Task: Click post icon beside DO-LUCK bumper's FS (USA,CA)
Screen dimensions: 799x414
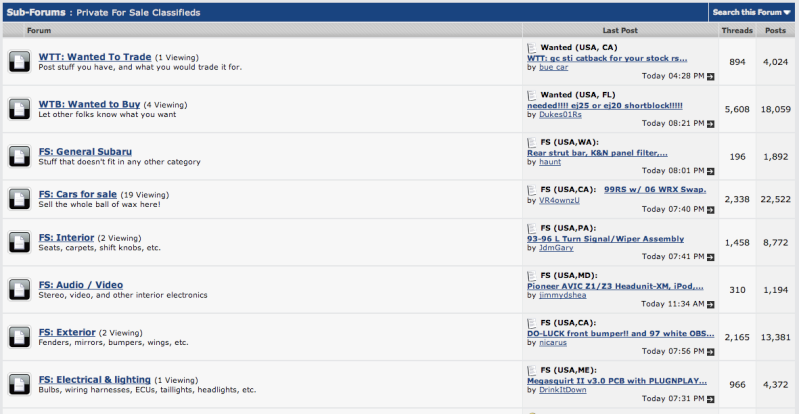Action: tap(532, 323)
